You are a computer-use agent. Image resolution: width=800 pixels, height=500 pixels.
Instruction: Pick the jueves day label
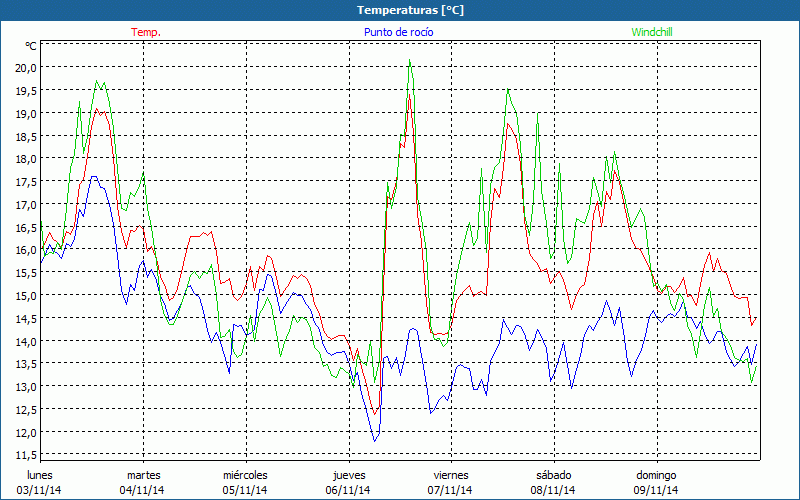coord(348,474)
